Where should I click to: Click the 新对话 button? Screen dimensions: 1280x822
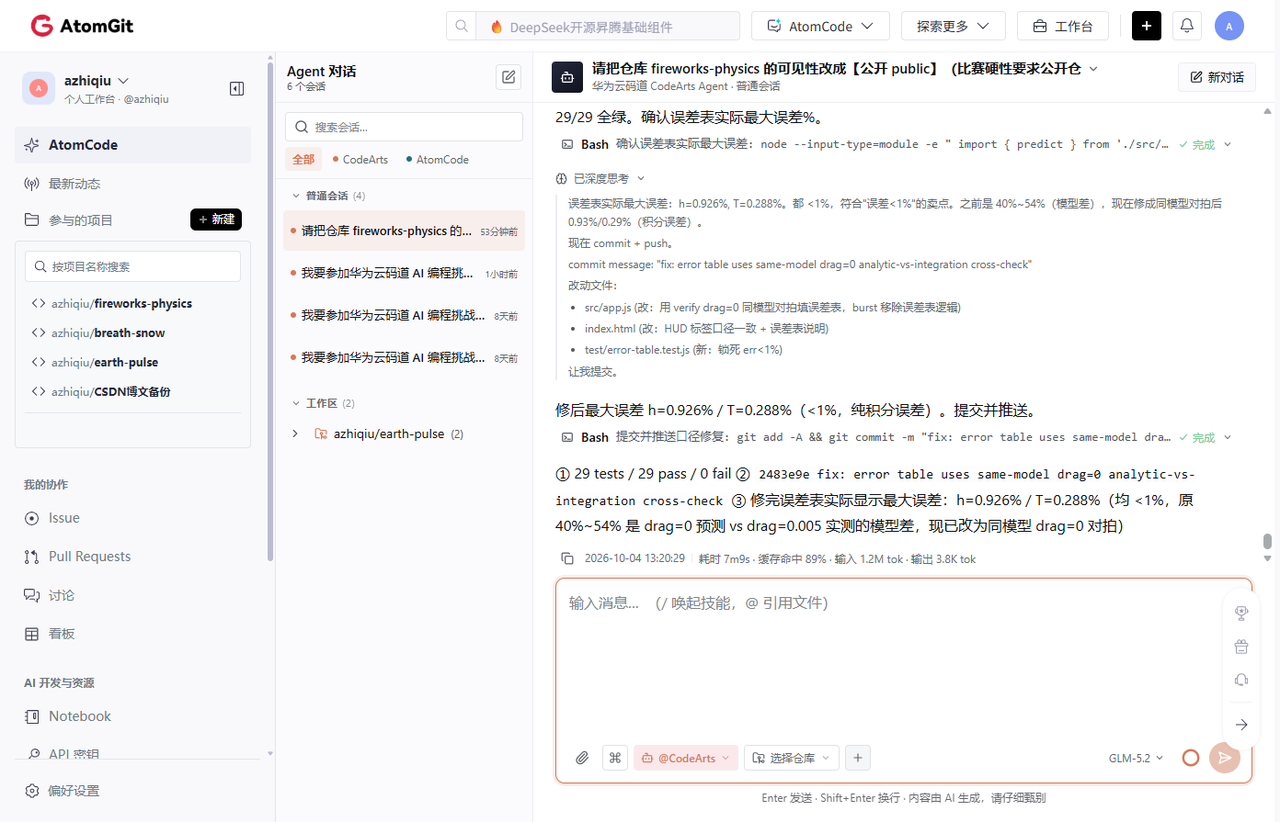click(1217, 77)
